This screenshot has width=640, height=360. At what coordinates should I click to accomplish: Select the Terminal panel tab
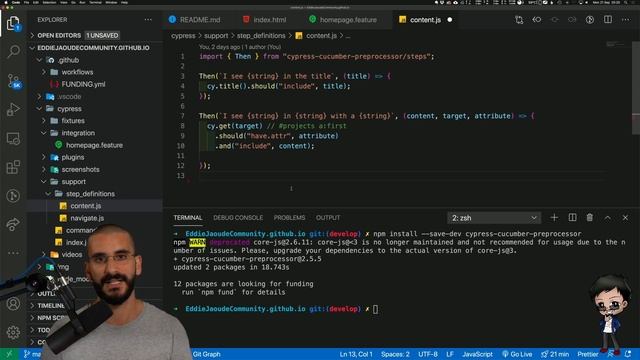[x=188, y=218]
